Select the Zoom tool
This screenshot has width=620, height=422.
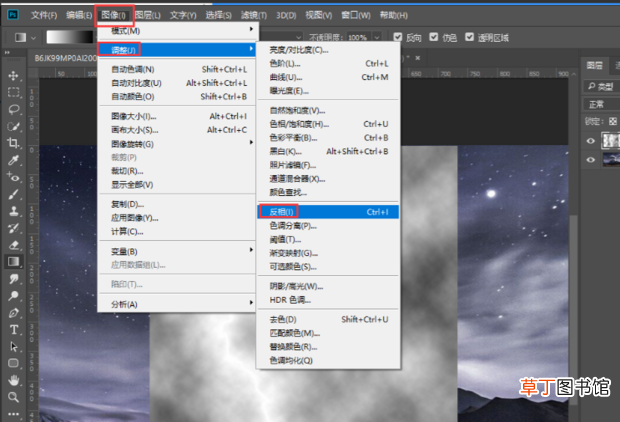pos(13,397)
